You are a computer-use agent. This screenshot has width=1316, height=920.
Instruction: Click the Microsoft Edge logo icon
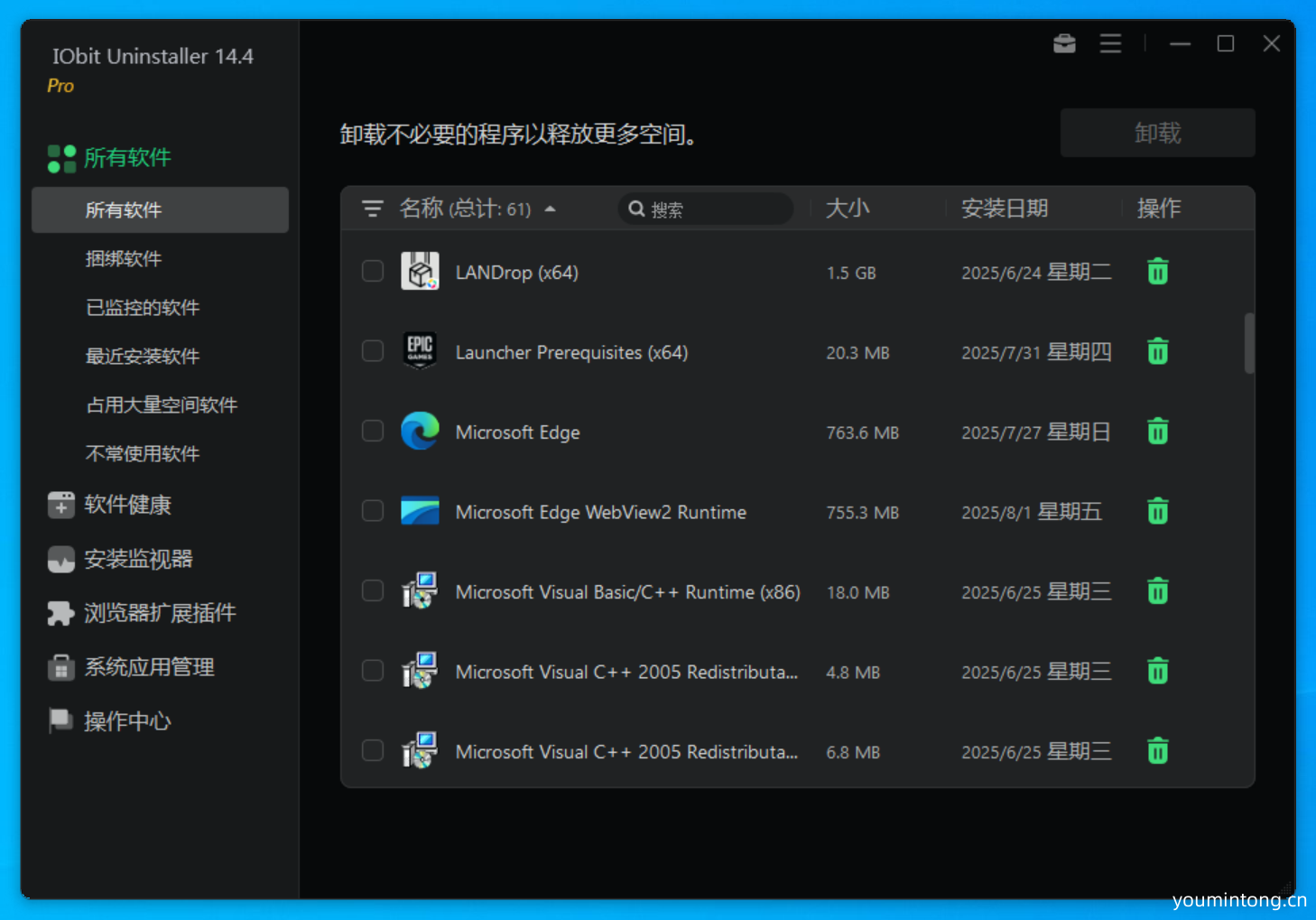pyautogui.click(x=420, y=431)
